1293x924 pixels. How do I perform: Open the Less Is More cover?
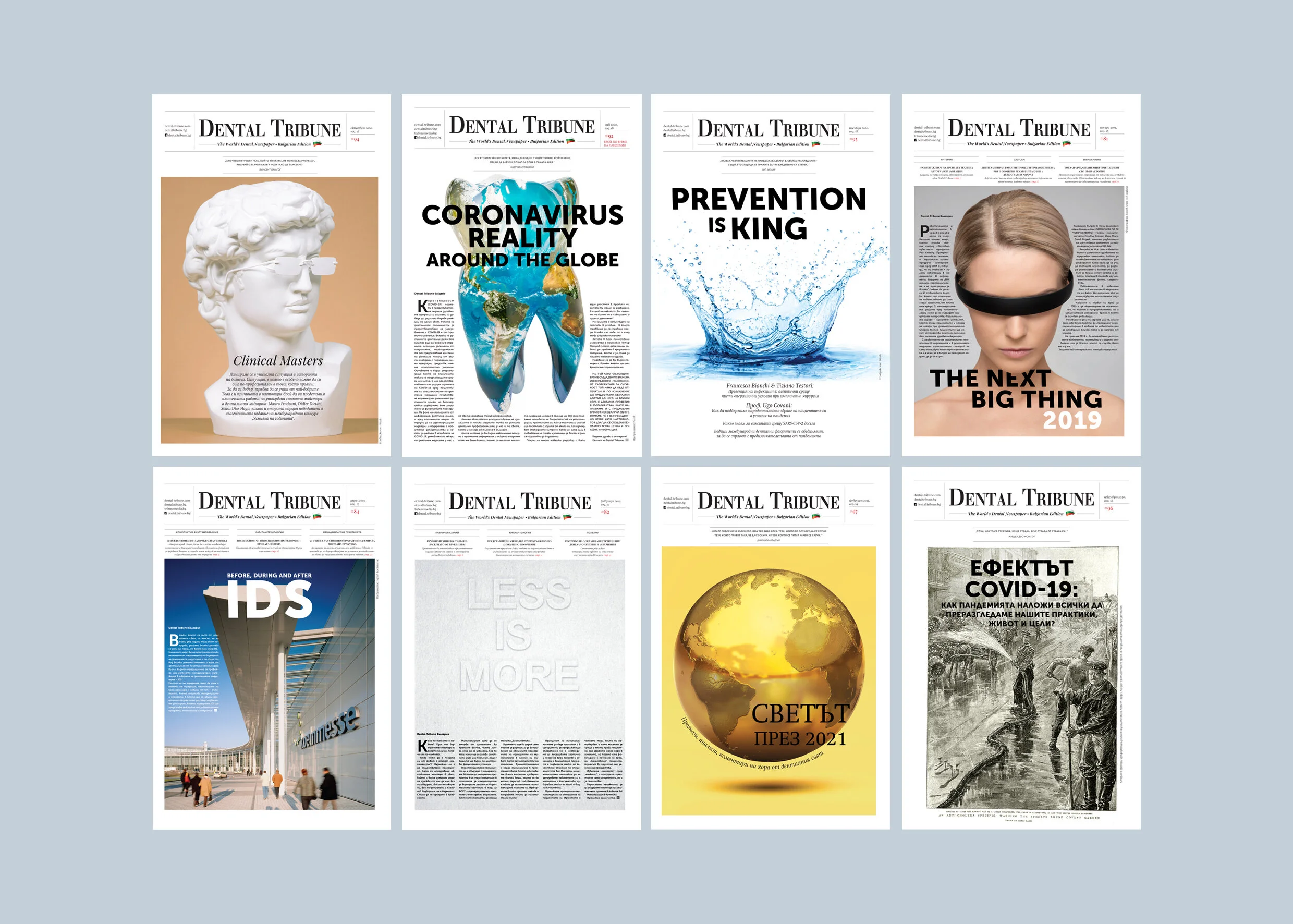tap(522, 649)
